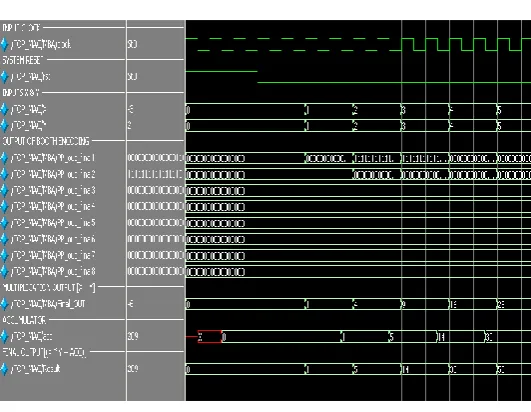Click the x input signal diamond icon

tap(4, 109)
